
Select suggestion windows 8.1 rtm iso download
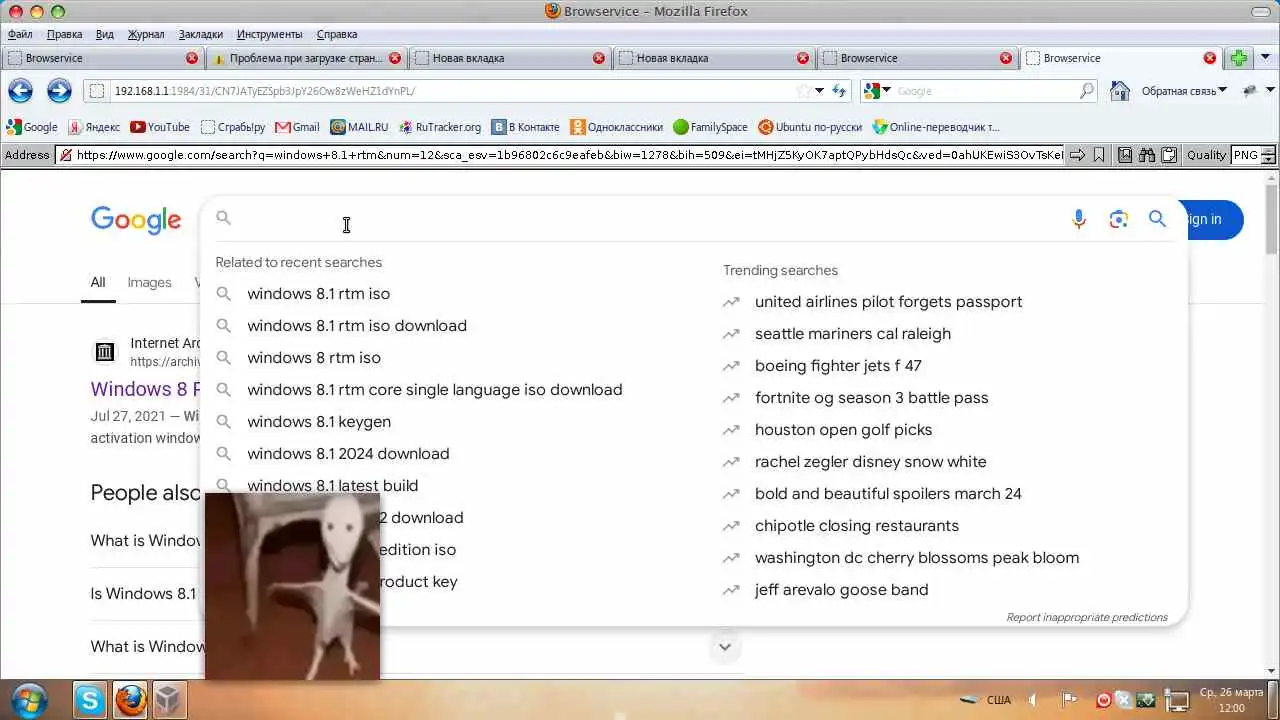click(x=357, y=326)
